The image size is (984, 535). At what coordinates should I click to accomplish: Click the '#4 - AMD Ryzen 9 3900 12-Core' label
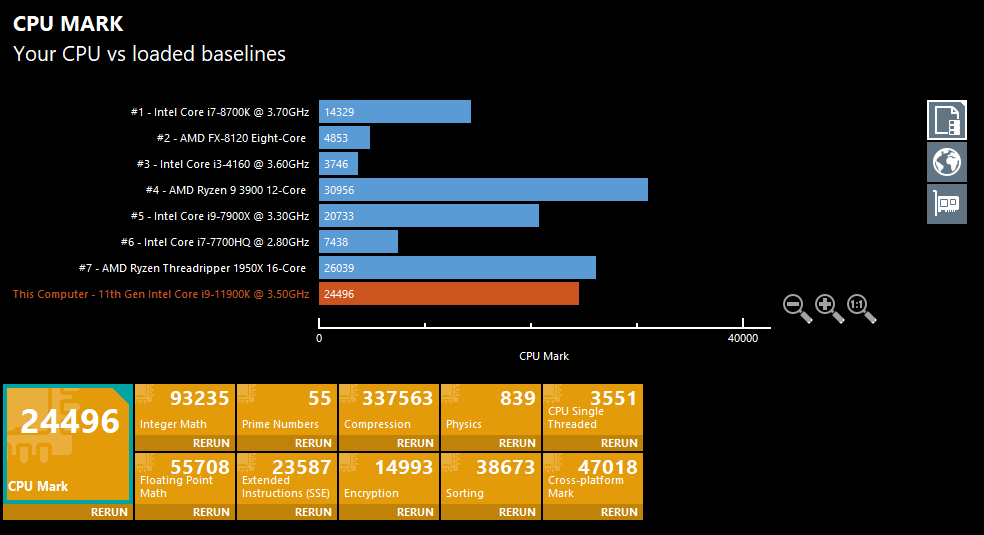[x=226, y=190]
